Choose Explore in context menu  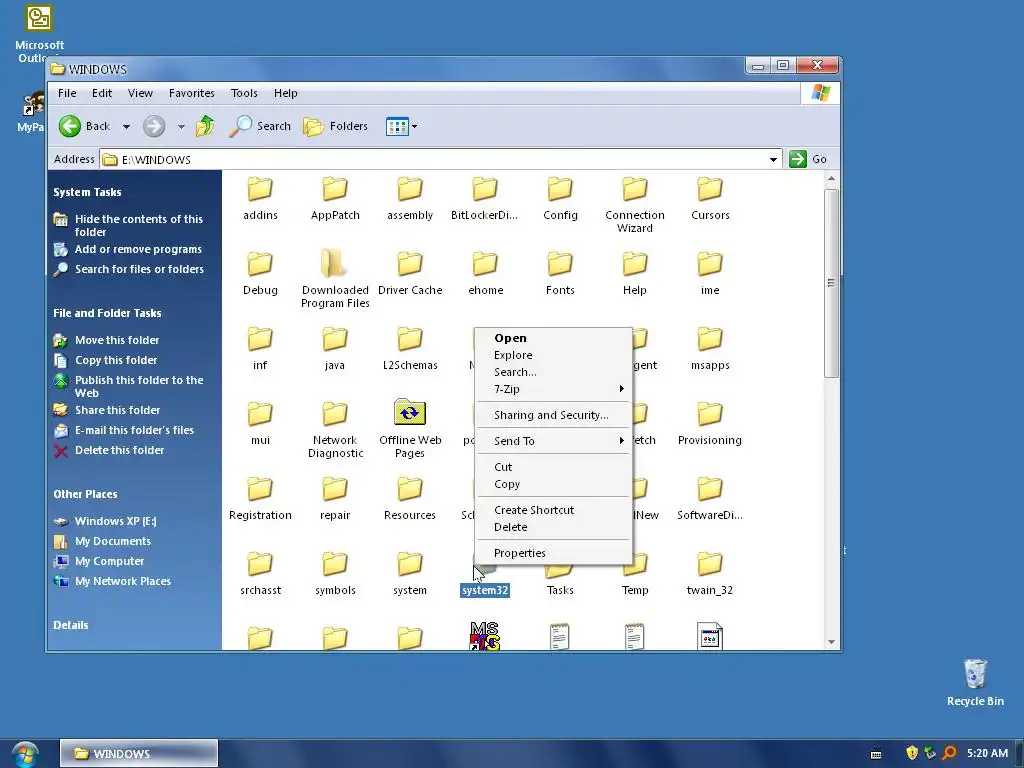coord(554,355)
